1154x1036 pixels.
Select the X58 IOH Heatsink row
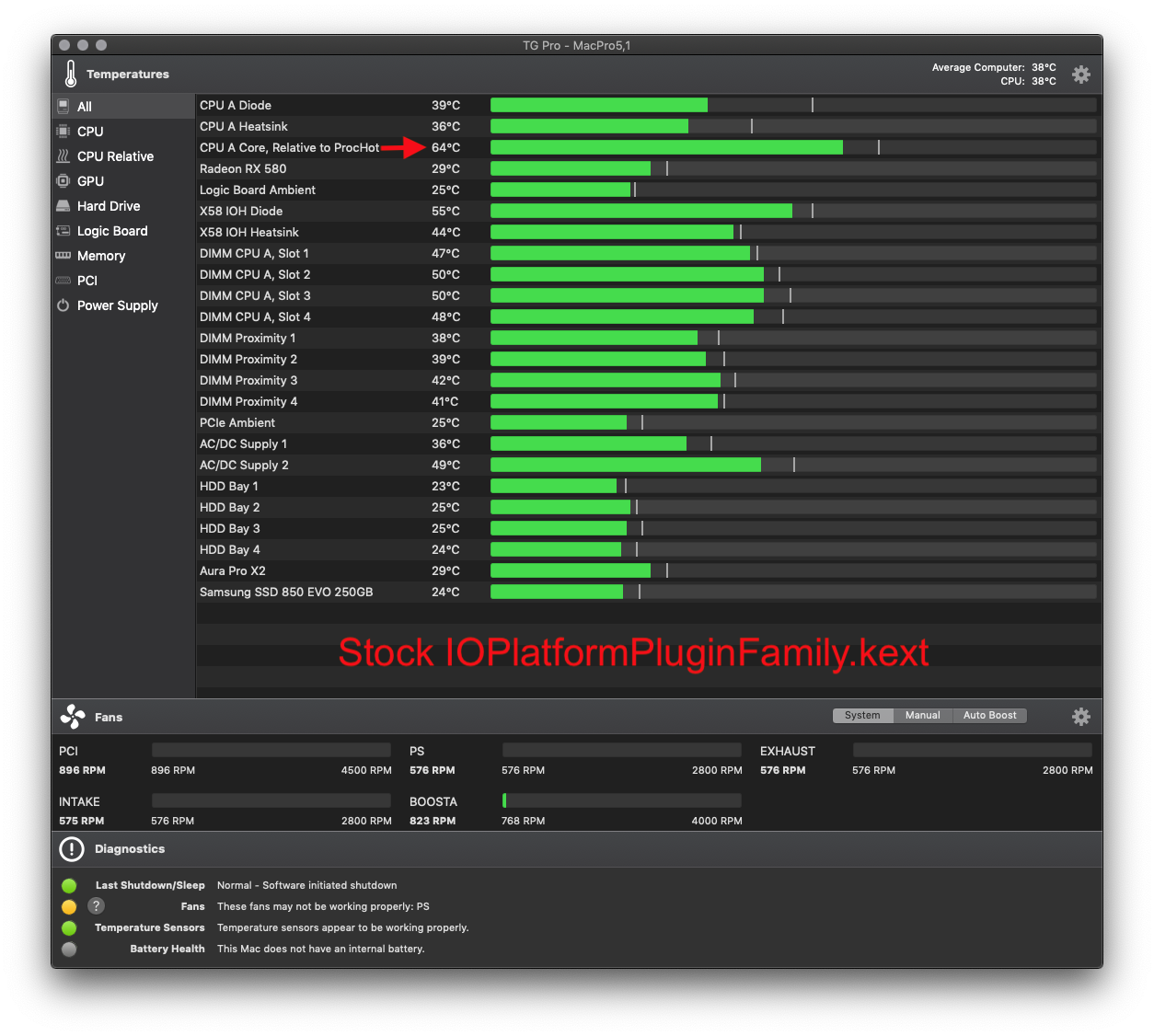pos(648,232)
